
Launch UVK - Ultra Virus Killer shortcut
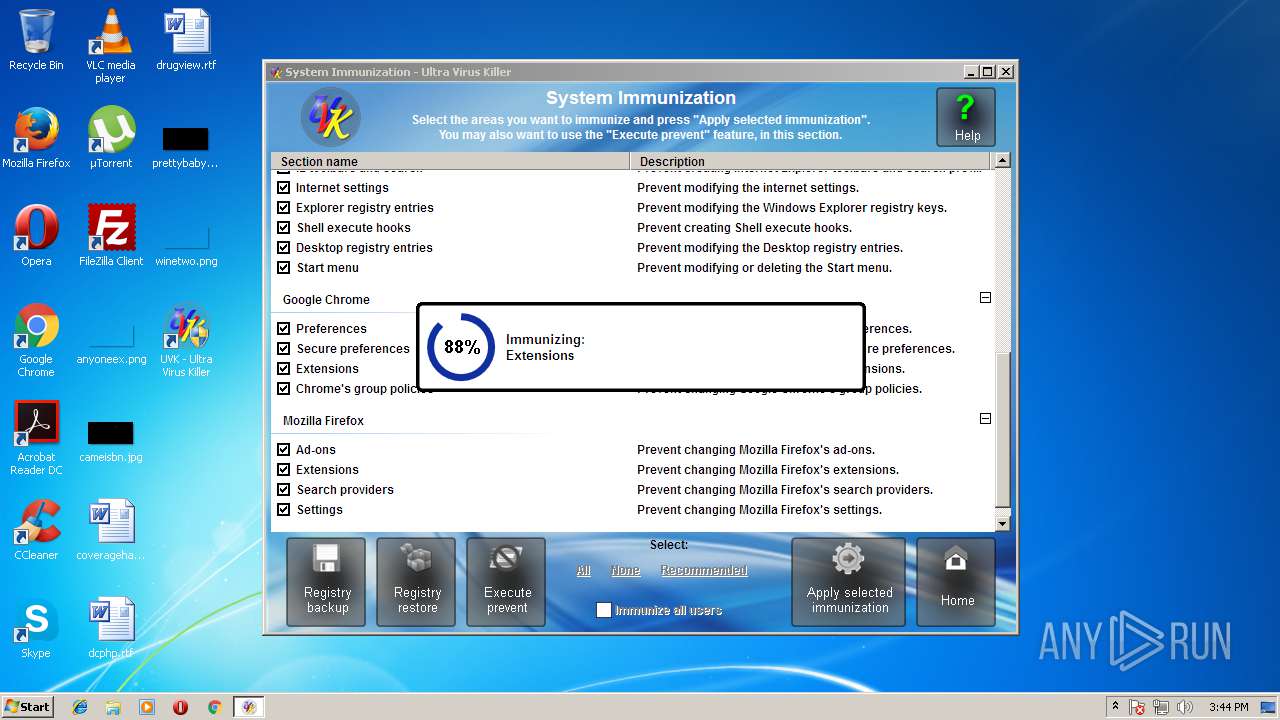tap(186, 341)
